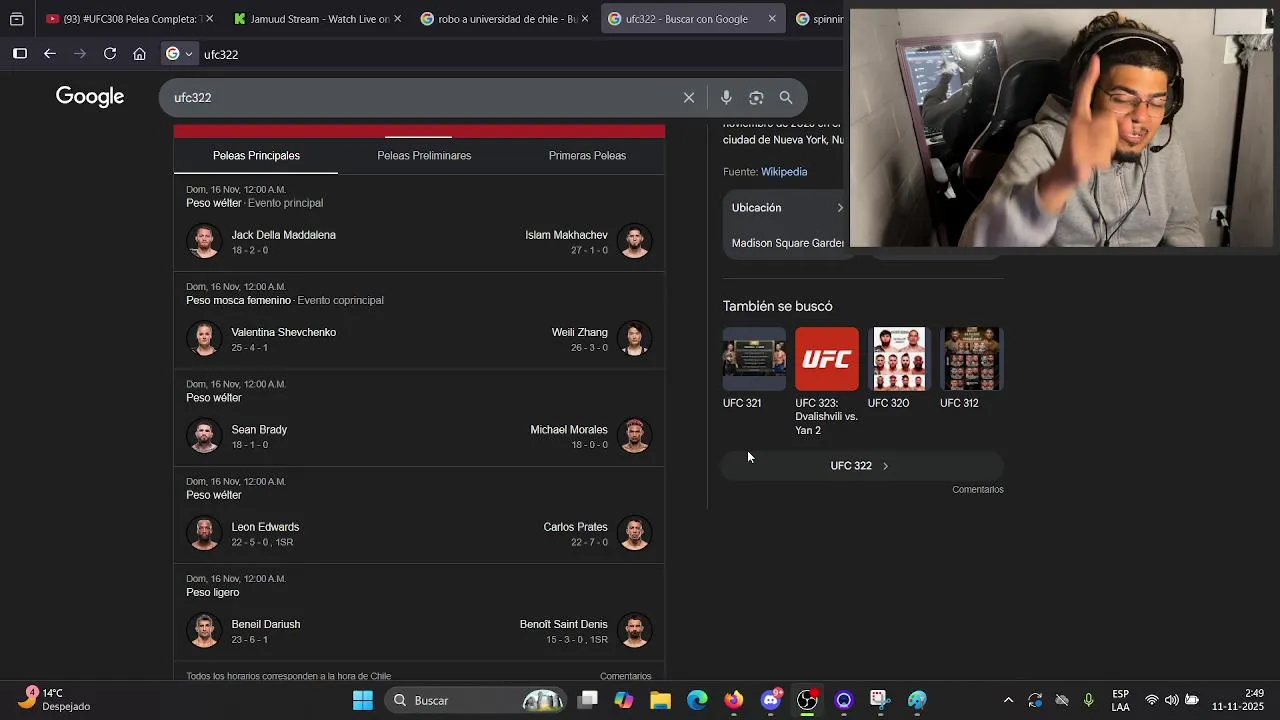Switch the ESP LAA keyboard language
1280x720 pixels.
(x=1121, y=700)
